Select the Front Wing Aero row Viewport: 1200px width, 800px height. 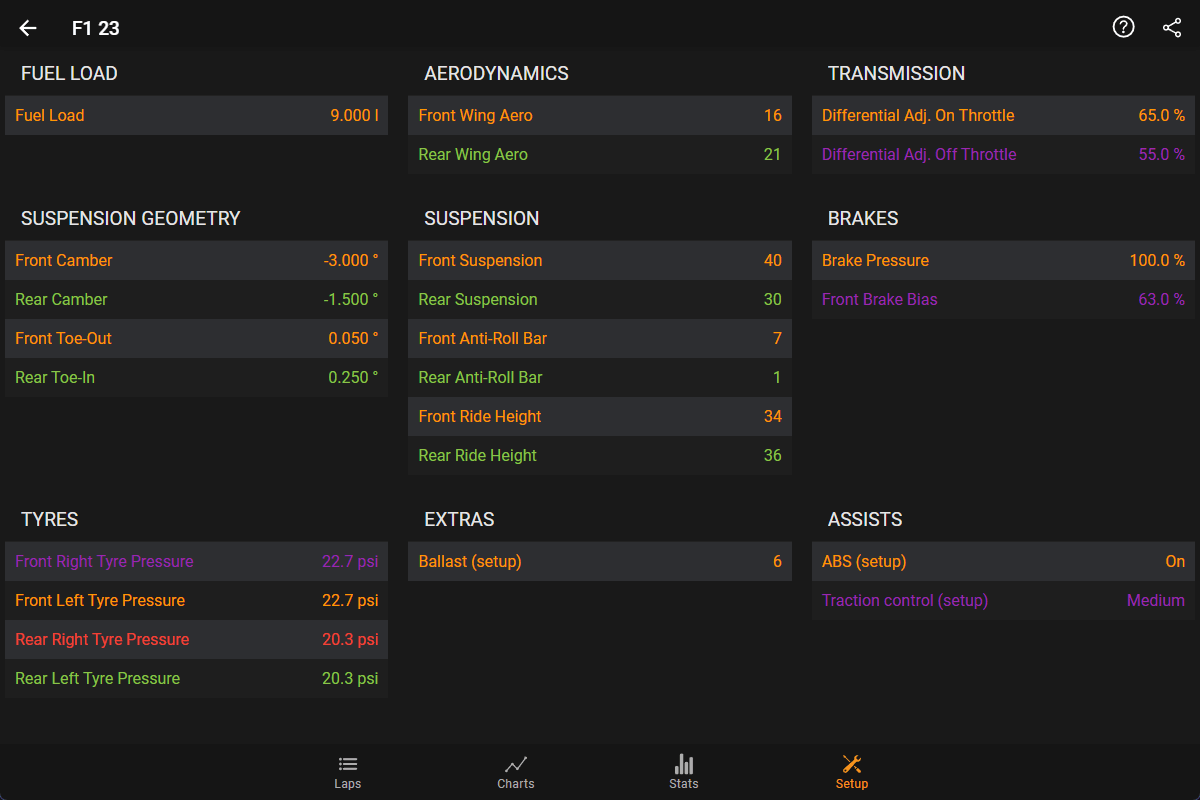(600, 115)
